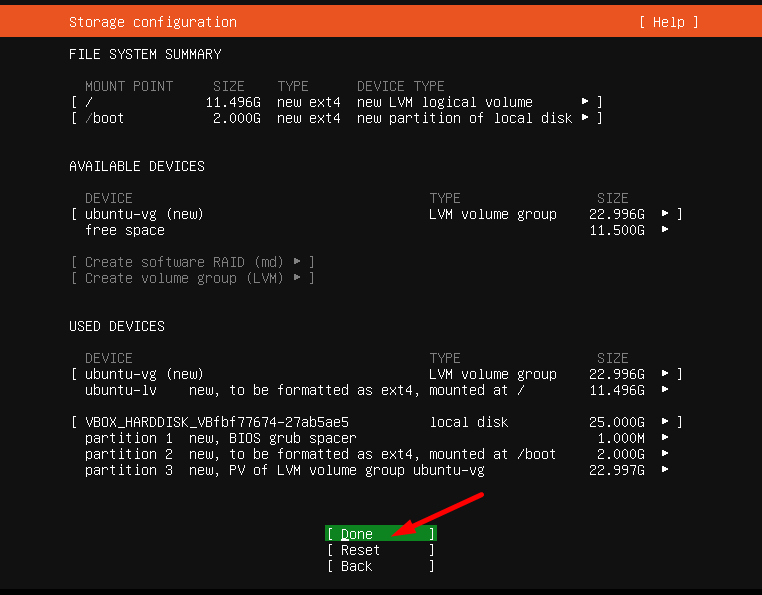Select partition 3 row

(x=377, y=470)
